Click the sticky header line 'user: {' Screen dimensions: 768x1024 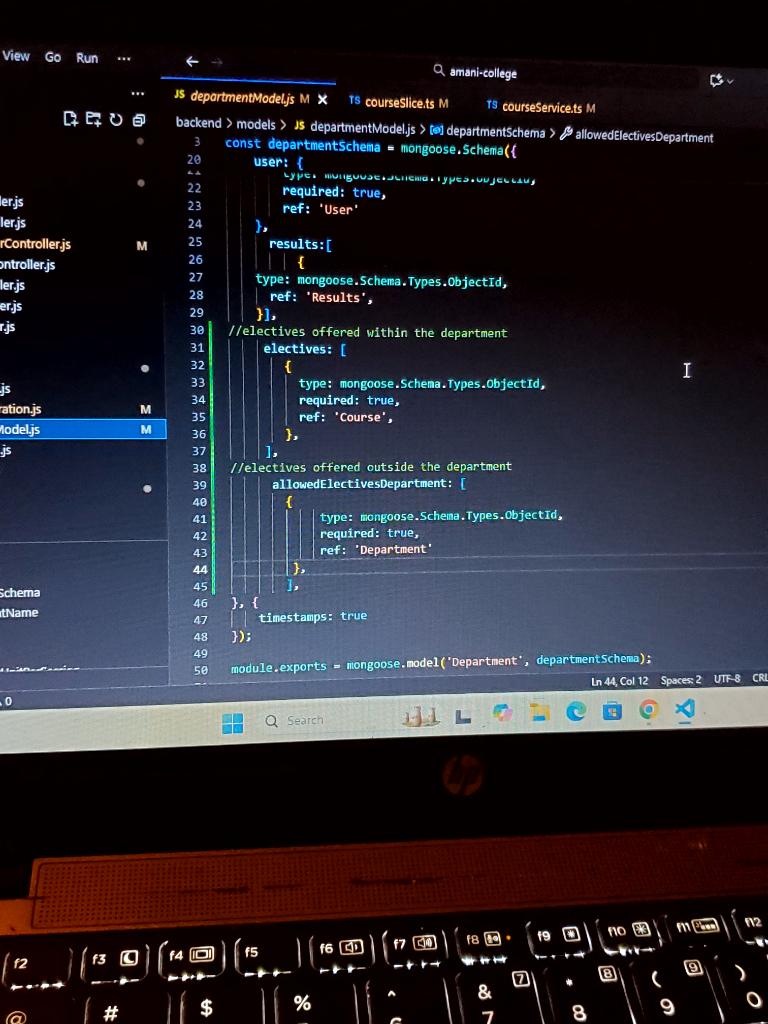[279, 161]
